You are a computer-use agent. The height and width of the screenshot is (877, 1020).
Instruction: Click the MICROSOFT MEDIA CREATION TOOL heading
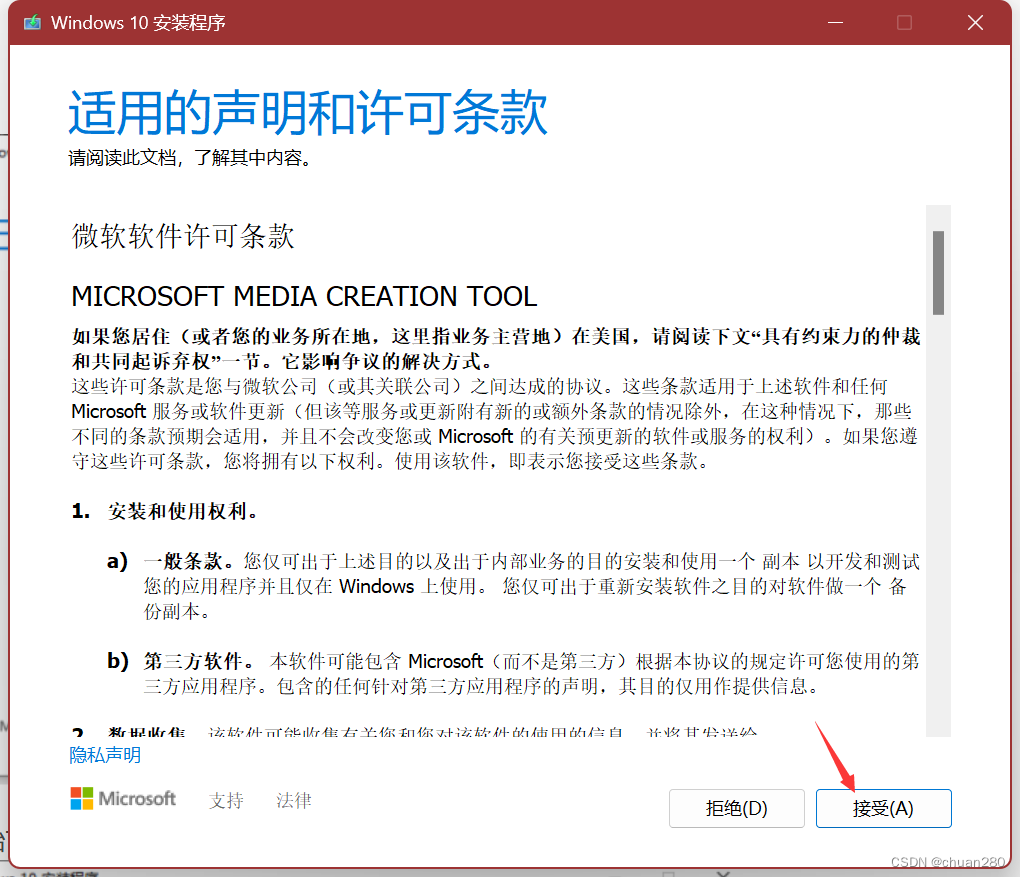(x=303, y=296)
